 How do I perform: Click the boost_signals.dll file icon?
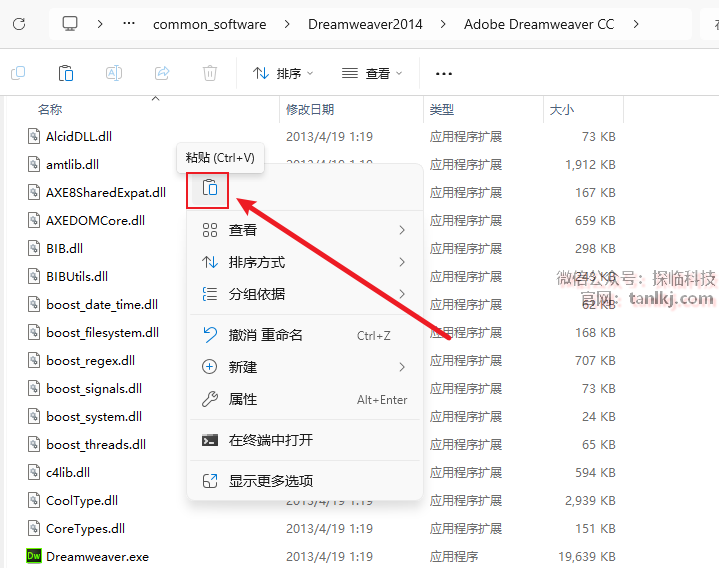[33, 388]
